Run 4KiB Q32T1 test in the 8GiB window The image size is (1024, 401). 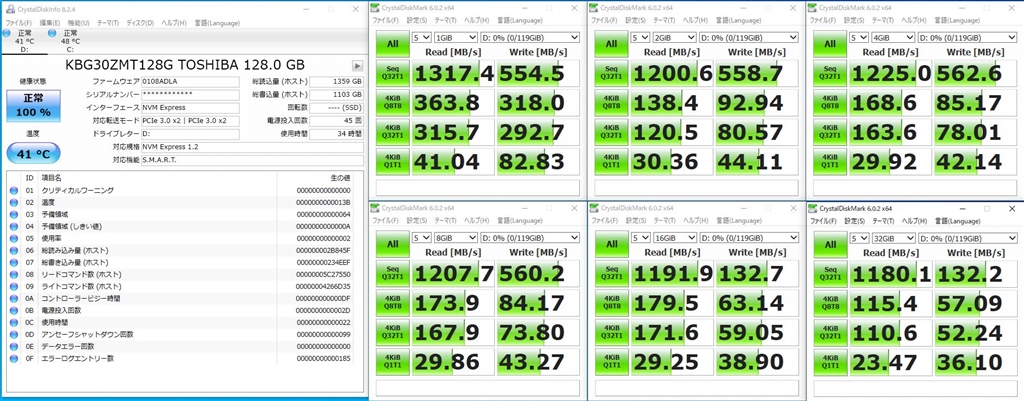(x=392, y=332)
